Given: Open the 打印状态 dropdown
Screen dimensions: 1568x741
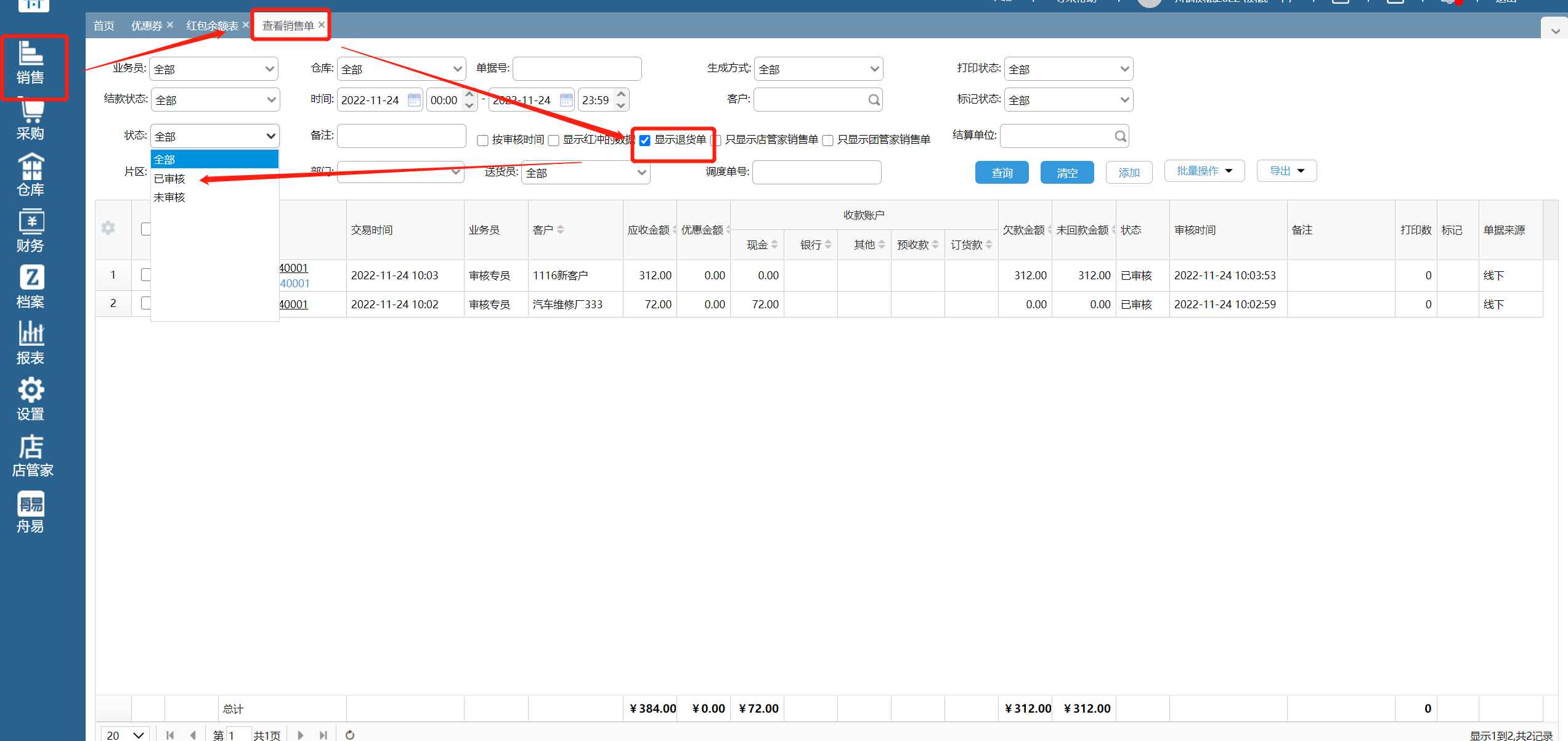Looking at the screenshot, I should tap(1069, 69).
